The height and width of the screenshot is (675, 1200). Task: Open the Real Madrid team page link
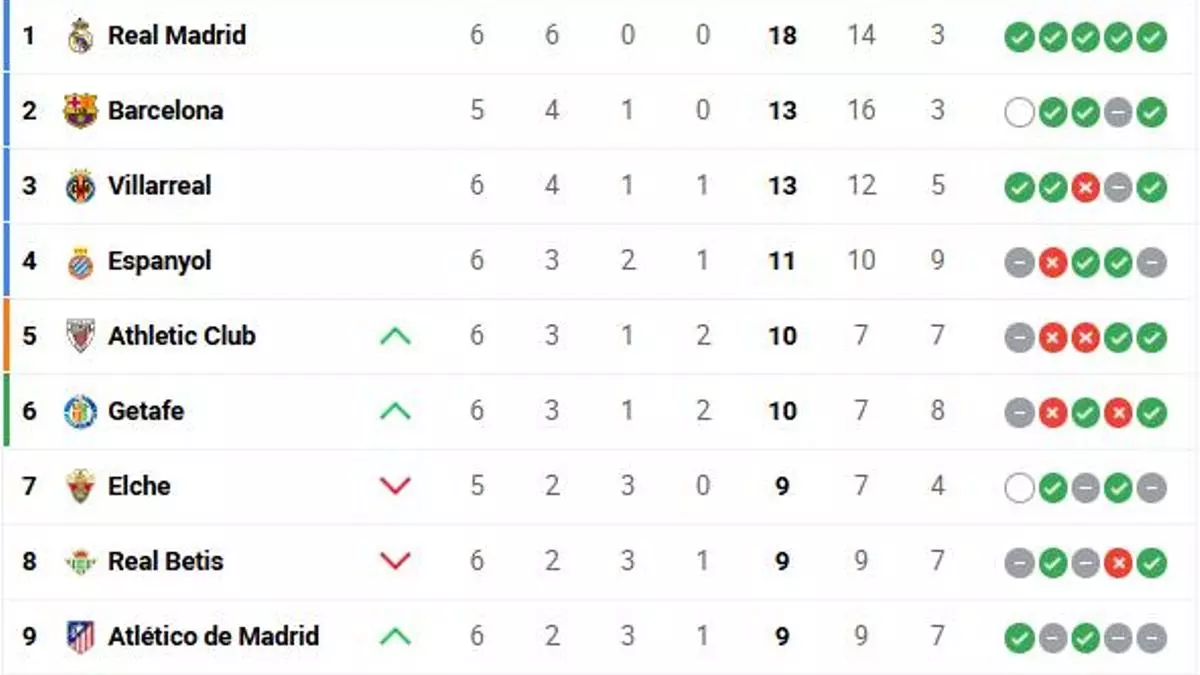(177, 34)
